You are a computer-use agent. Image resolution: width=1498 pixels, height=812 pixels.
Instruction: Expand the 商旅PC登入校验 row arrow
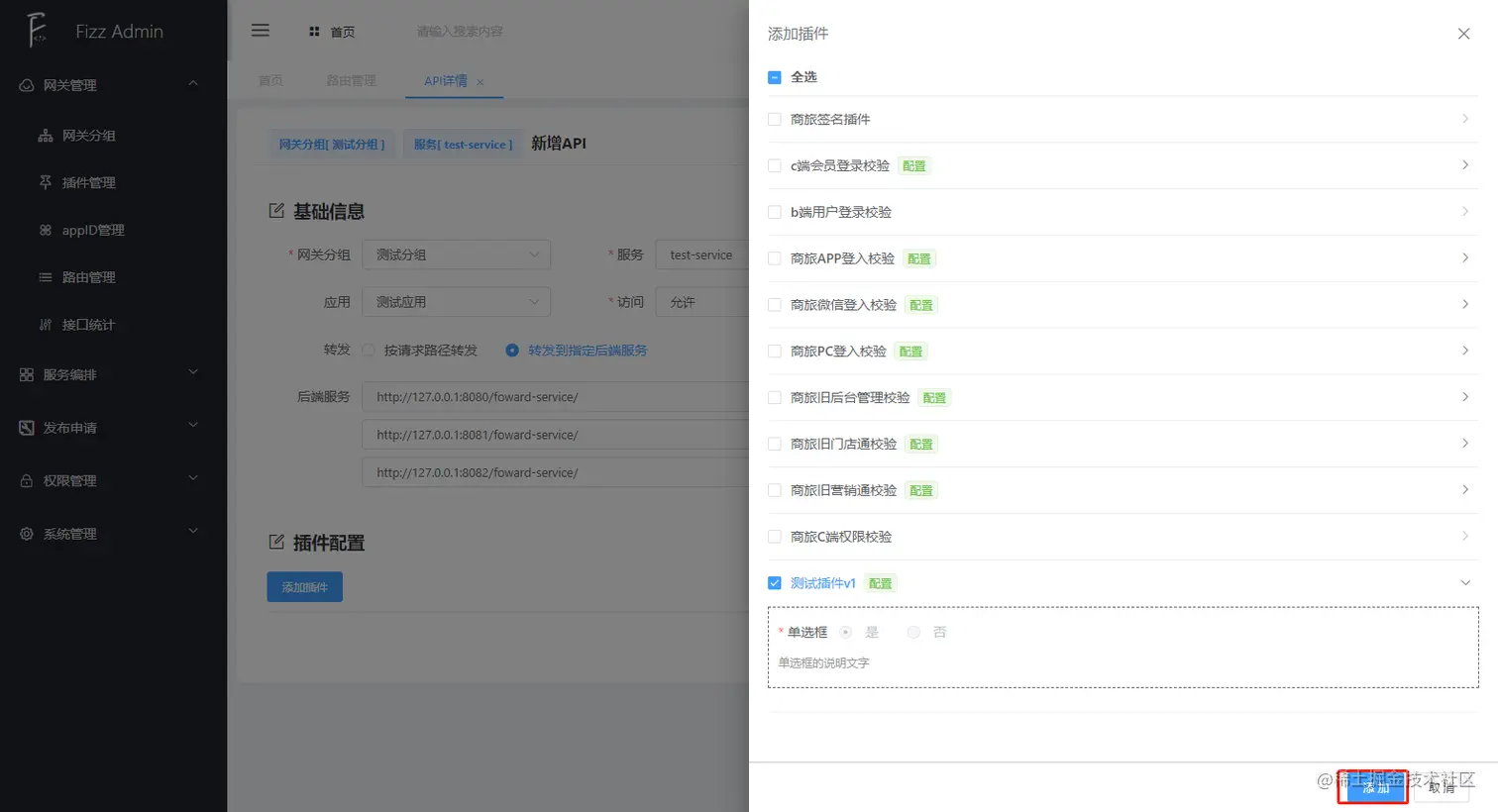1465,351
